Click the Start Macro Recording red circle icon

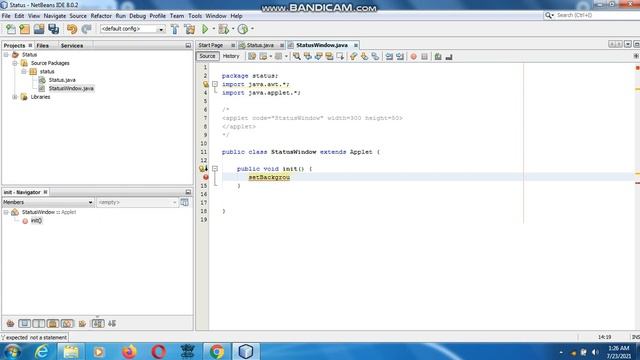tap(413, 57)
